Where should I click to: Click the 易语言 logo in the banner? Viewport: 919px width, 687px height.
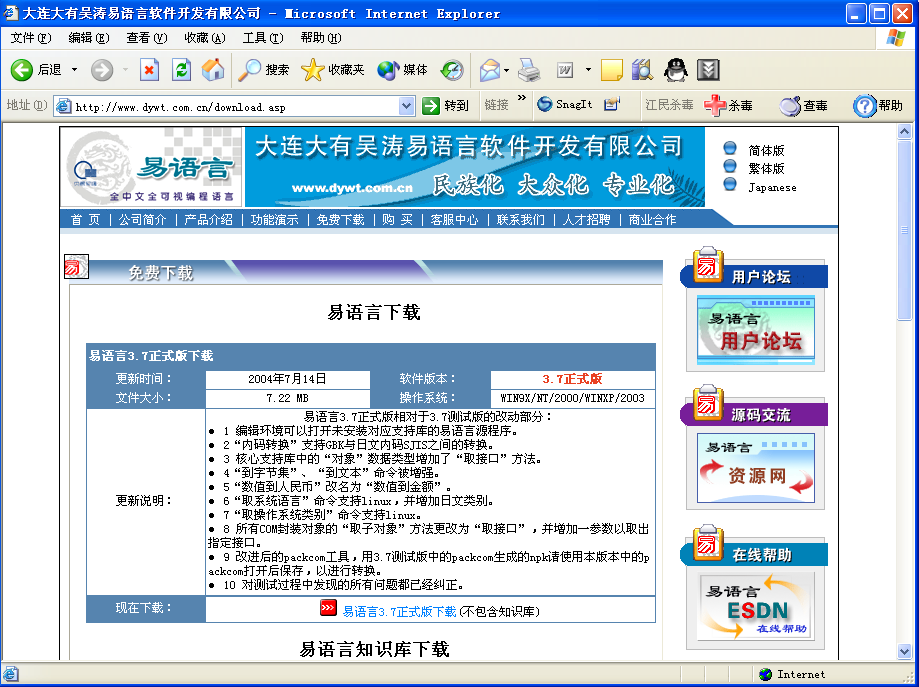click(152, 167)
